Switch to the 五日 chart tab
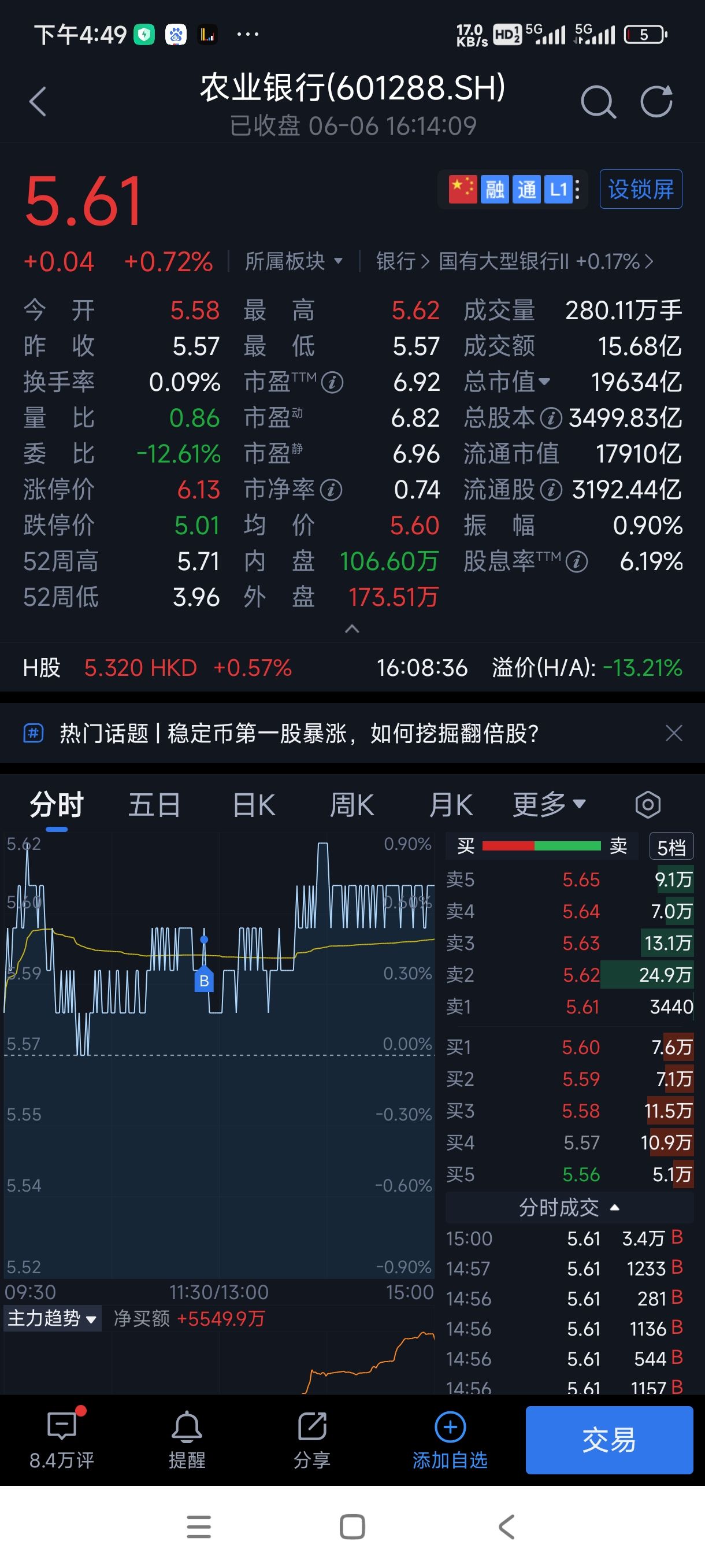705x1568 pixels. coord(154,805)
